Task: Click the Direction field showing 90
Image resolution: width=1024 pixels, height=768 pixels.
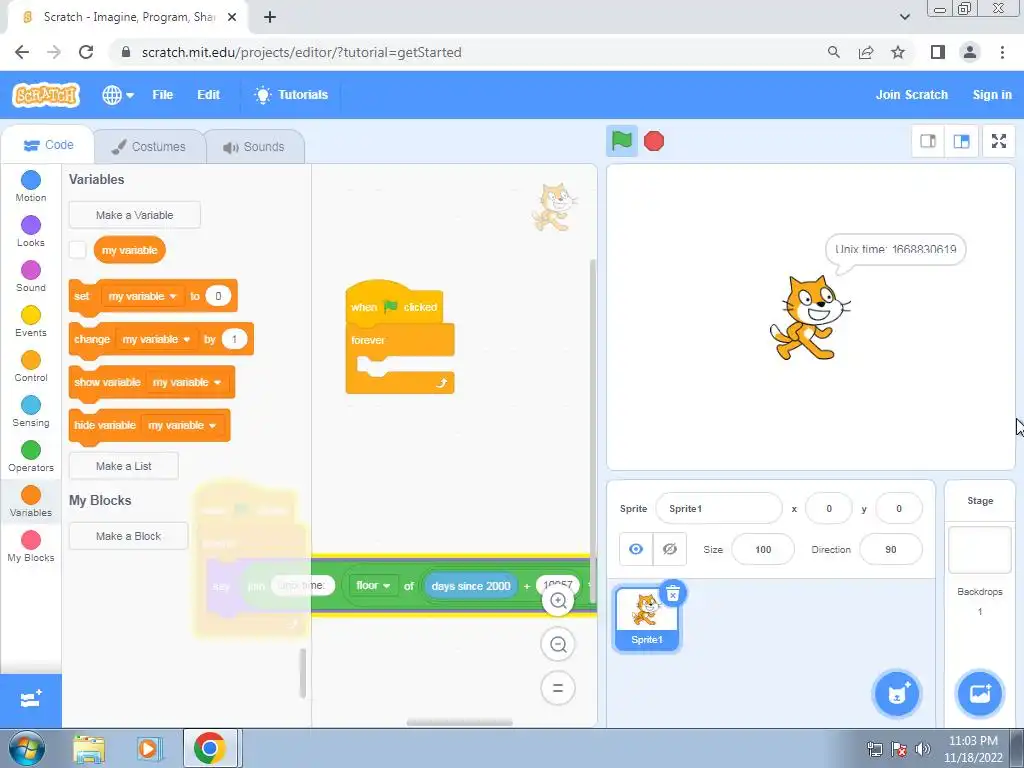Action: [891, 549]
